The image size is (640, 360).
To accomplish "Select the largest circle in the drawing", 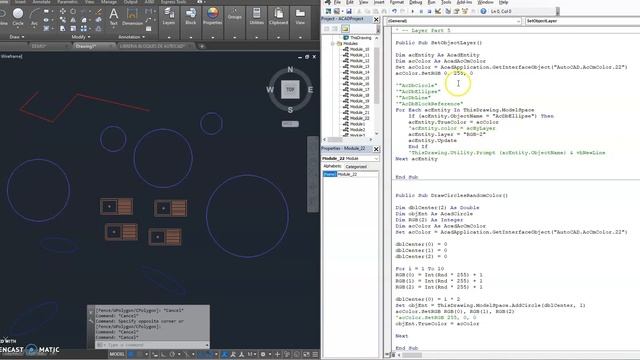I will point(247,216).
